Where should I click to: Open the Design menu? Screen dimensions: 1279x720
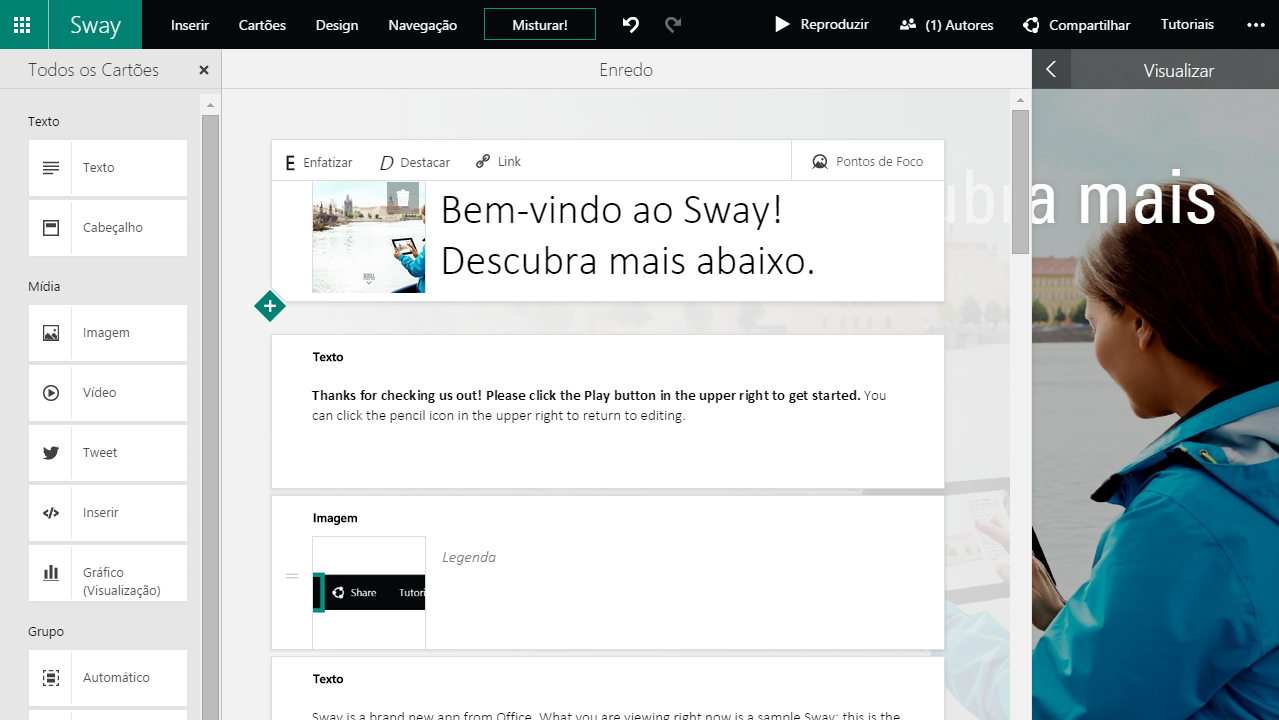coord(337,25)
